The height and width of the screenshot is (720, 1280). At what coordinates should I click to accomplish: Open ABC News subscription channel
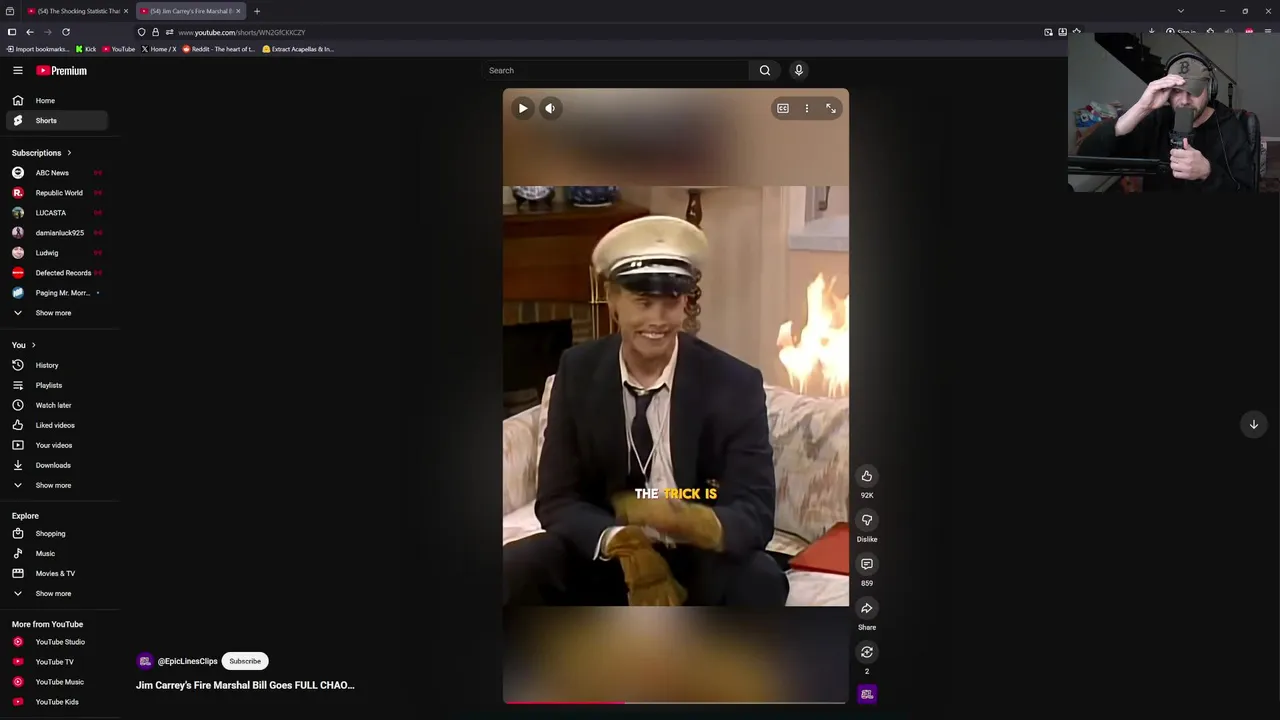(58, 173)
